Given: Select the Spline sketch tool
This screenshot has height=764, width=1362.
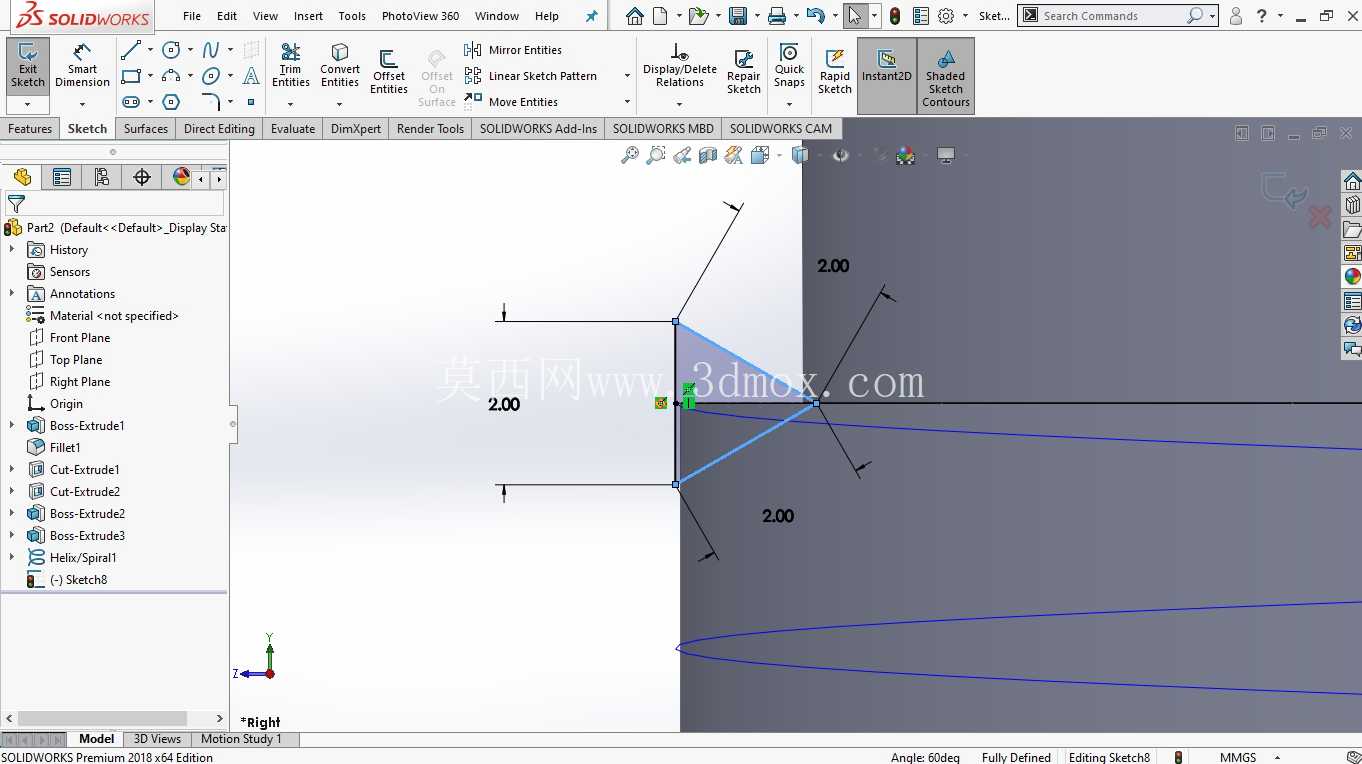Looking at the screenshot, I should pos(211,50).
